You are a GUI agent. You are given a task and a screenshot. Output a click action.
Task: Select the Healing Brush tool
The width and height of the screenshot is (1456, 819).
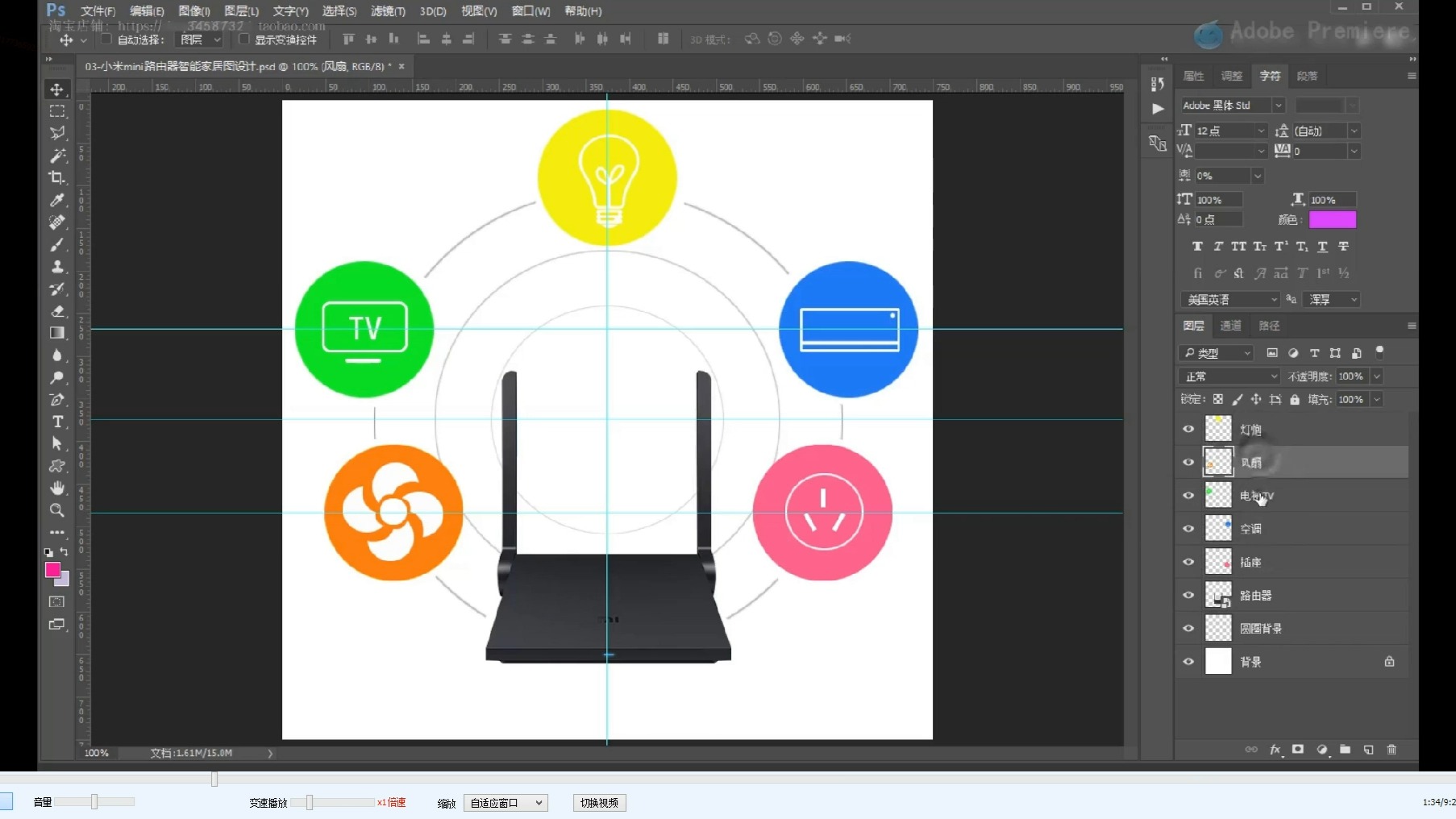click(x=56, y=222)
